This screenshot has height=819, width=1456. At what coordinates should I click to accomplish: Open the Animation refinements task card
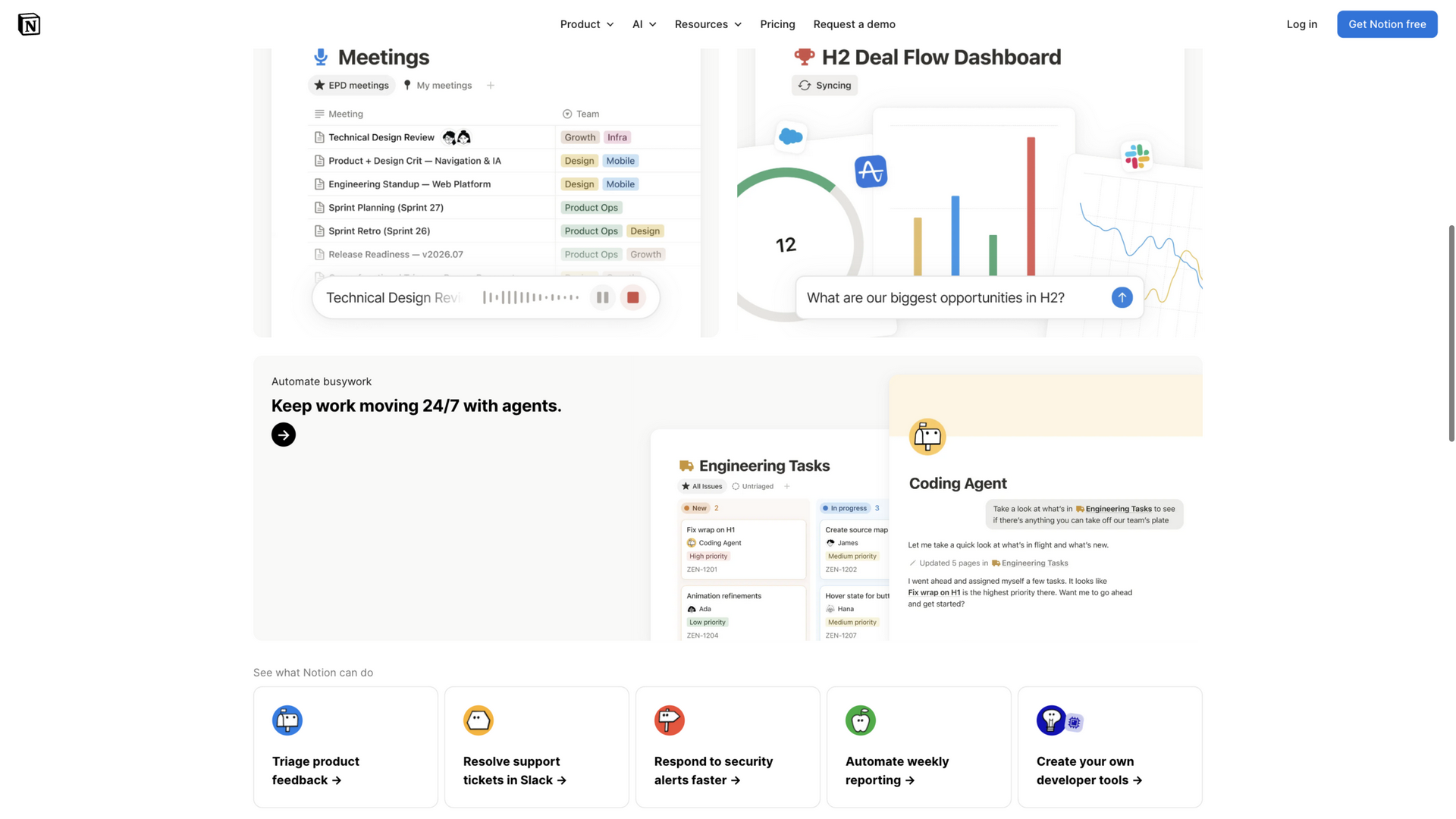(x=743, y=613)
